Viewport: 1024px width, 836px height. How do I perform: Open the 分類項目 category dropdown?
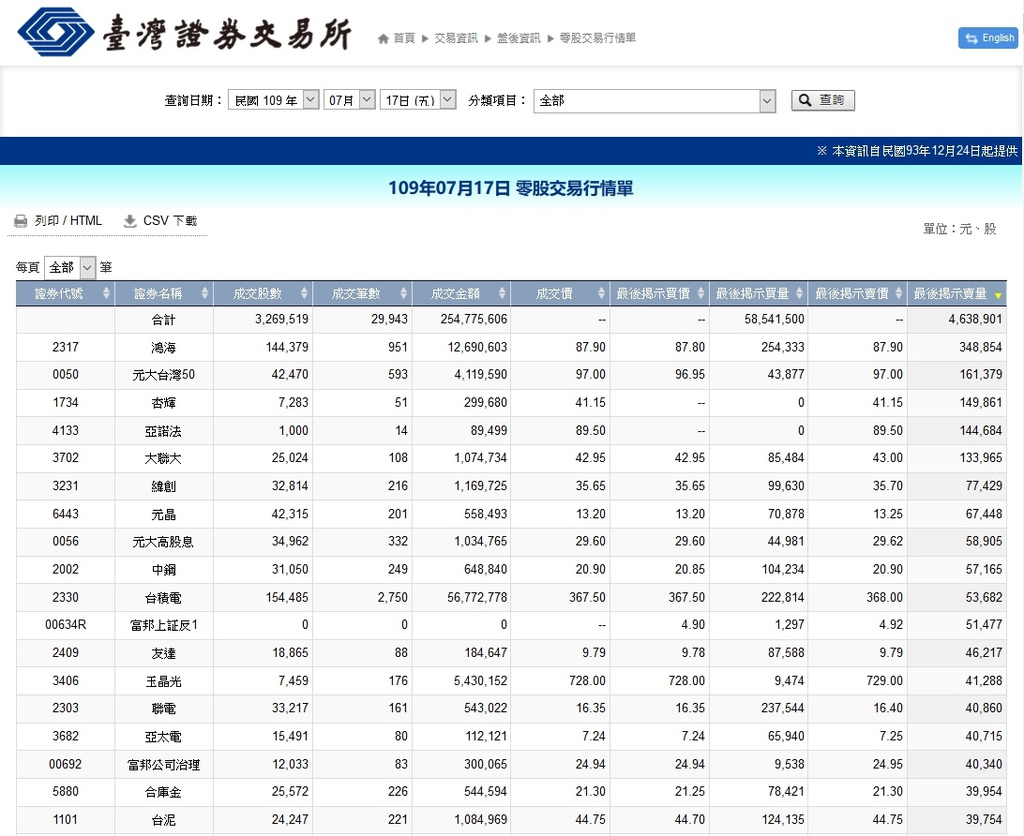coord(654,101)
